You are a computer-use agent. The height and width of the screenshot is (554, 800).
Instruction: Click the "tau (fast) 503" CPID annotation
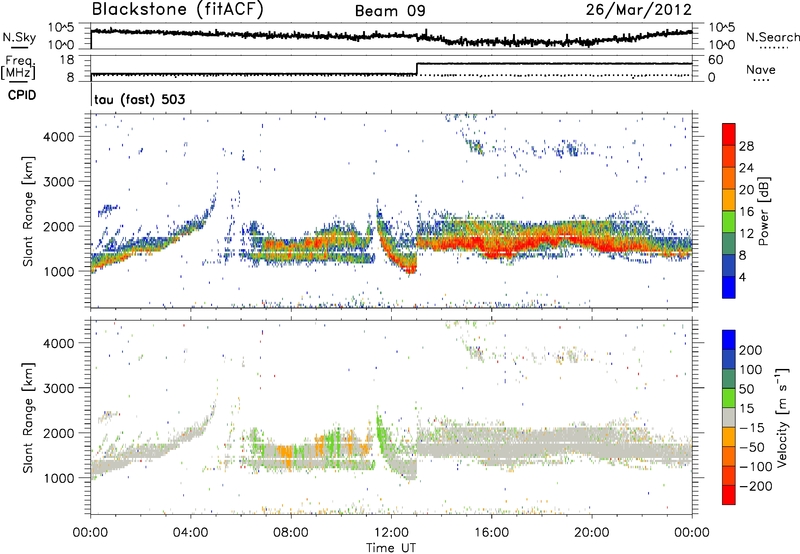pyautogui.click(x=140, y=99)
